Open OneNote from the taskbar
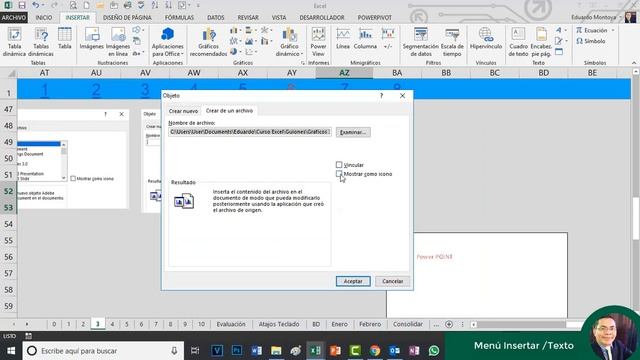Image resolution: width=640 pixels, height=360 pixels. [x=414, y=351]
